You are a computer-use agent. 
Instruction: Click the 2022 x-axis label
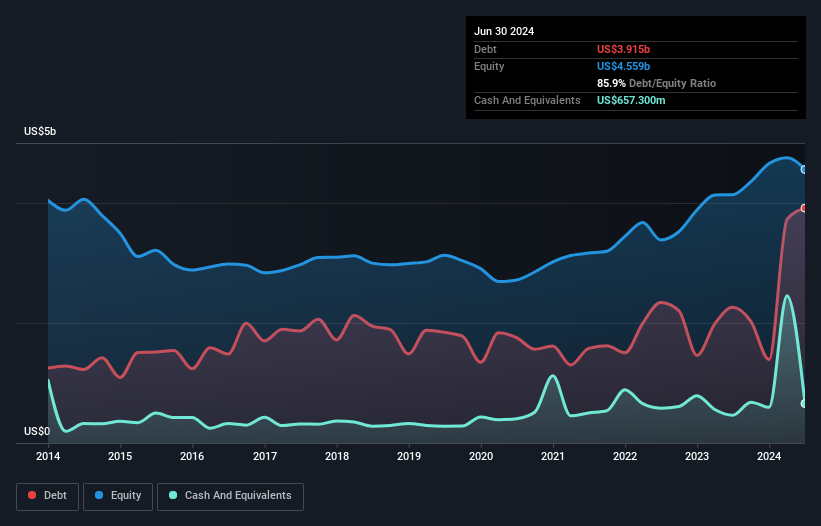click(625, 456)
